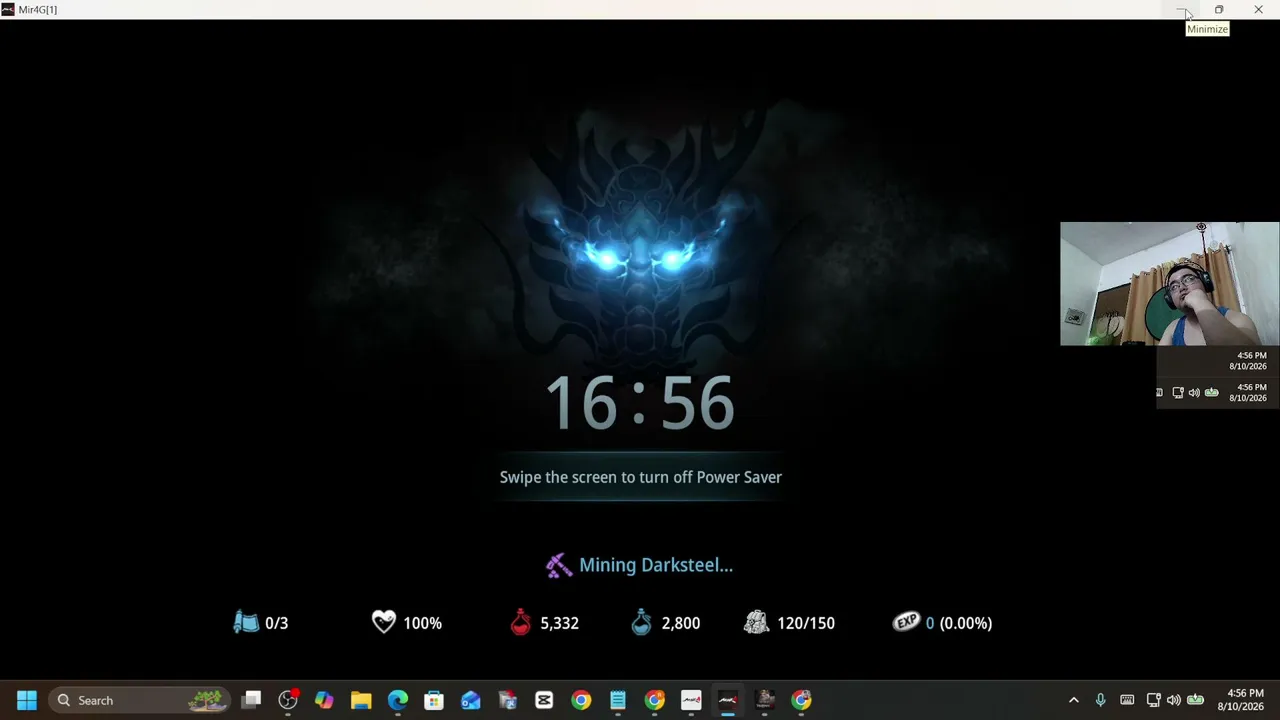Minimize the Mir4G window

pos(1181,10)
